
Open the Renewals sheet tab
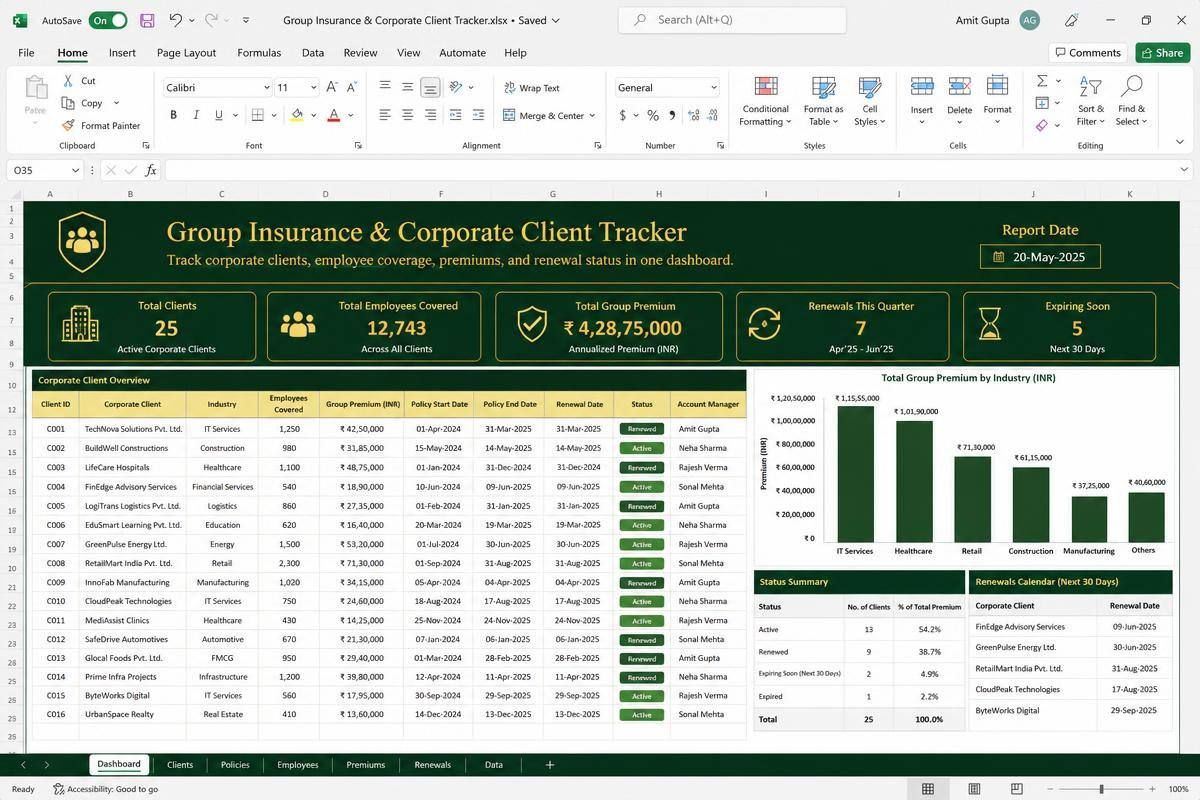coord(433,765)
